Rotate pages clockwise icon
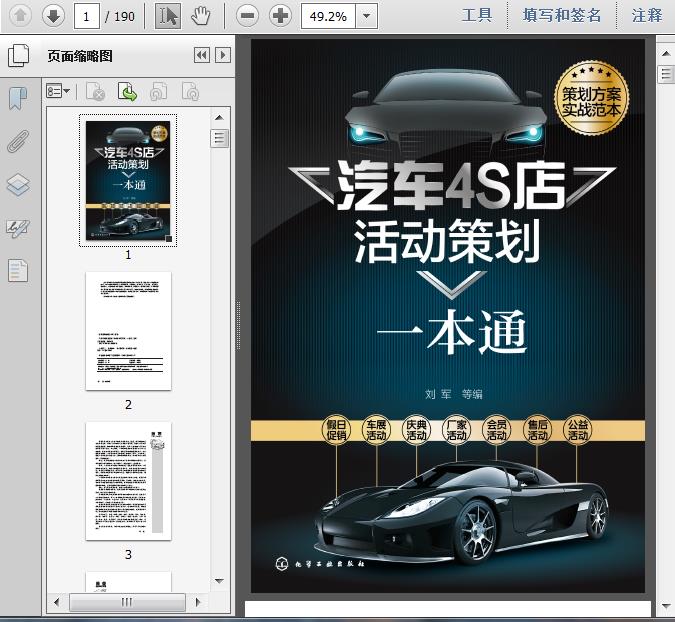 point(190,92)
